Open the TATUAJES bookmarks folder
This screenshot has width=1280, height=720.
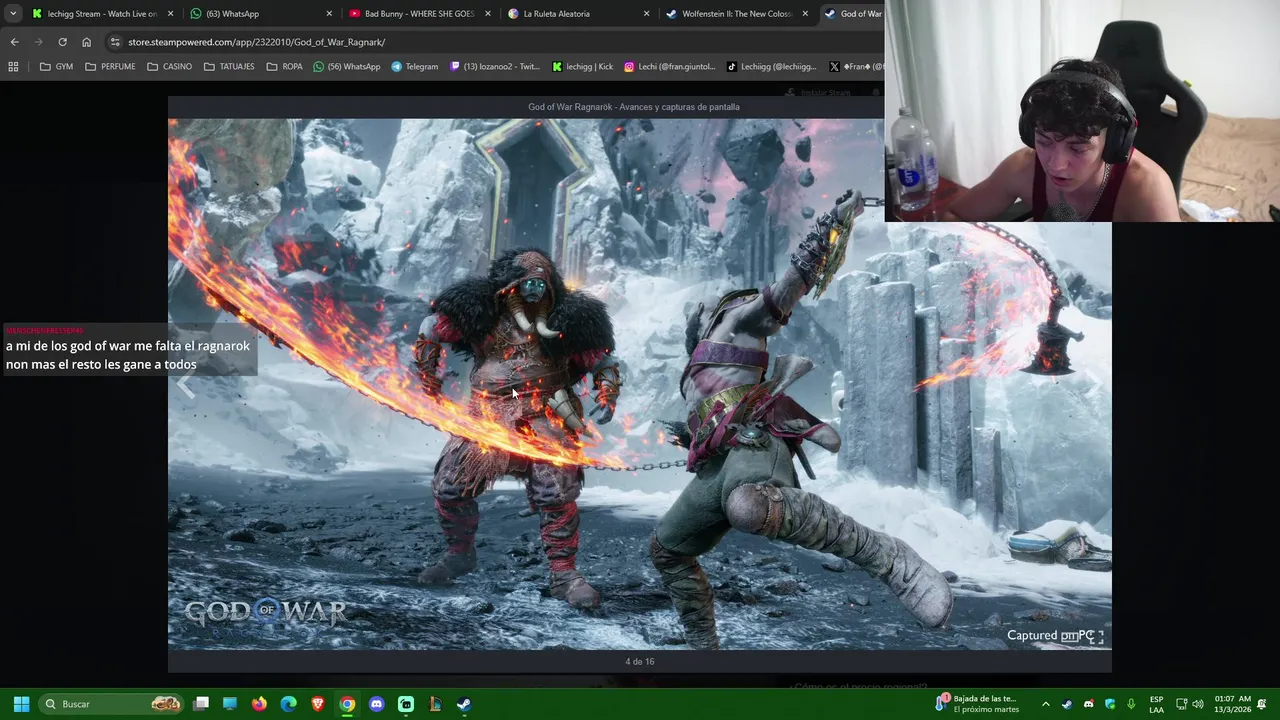coord(229,67)
